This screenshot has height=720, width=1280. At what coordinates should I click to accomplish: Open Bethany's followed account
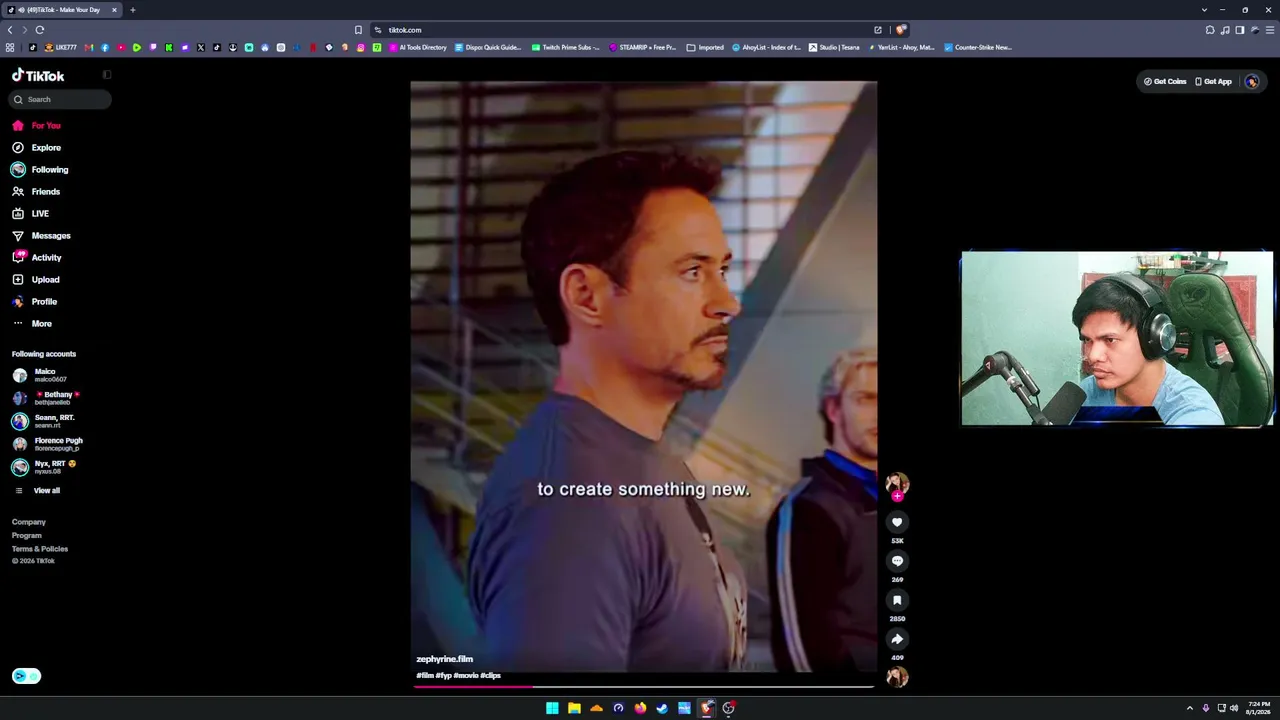click(46, 398)
